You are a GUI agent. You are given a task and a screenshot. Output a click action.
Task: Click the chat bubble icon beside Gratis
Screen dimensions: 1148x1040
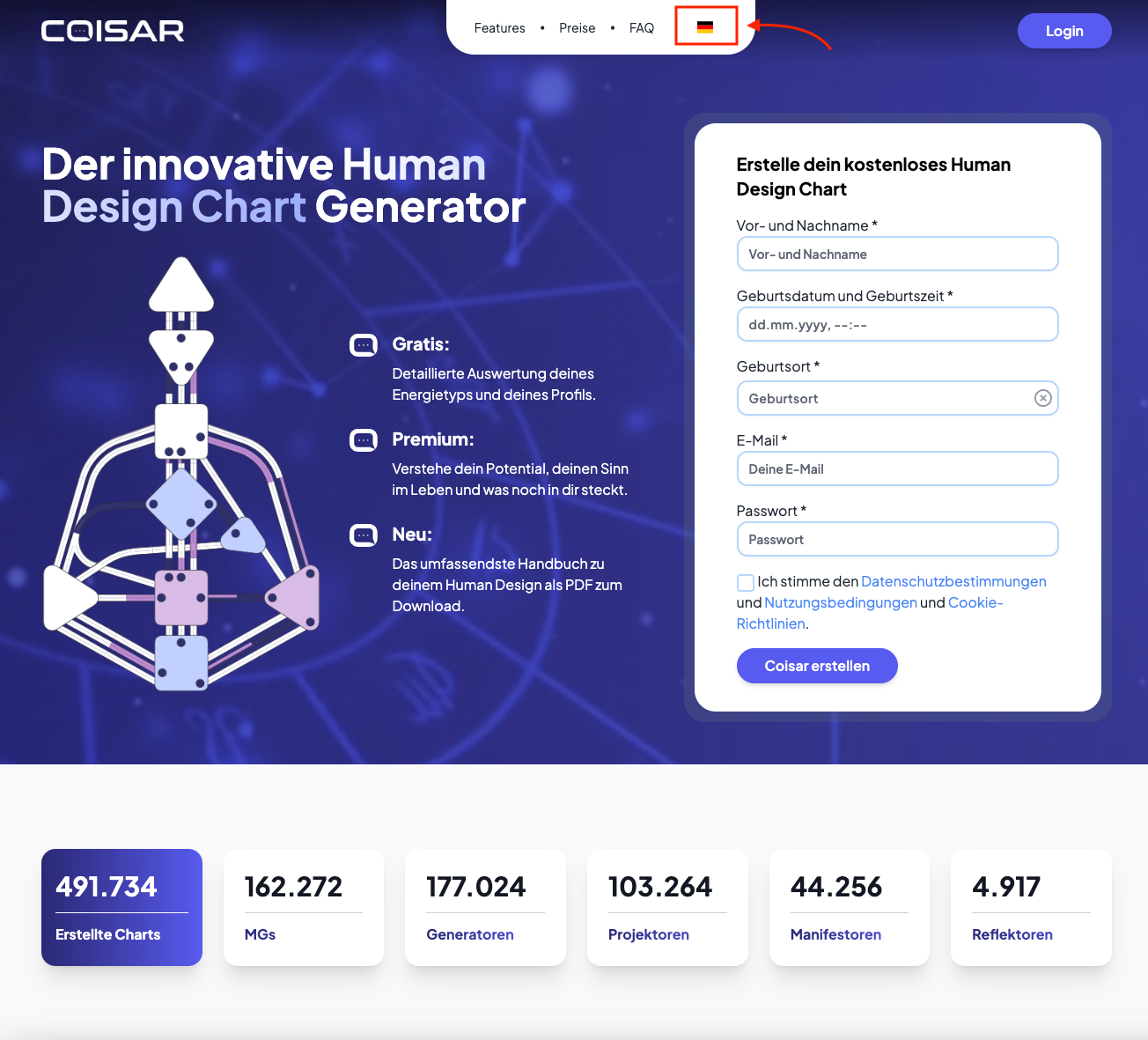pos(364,344)
